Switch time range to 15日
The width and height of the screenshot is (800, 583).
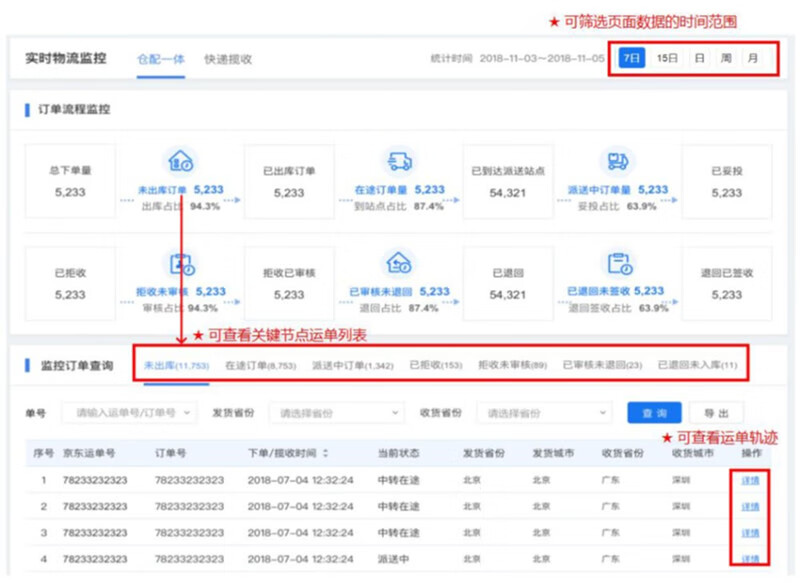click(x=667, y=58)
